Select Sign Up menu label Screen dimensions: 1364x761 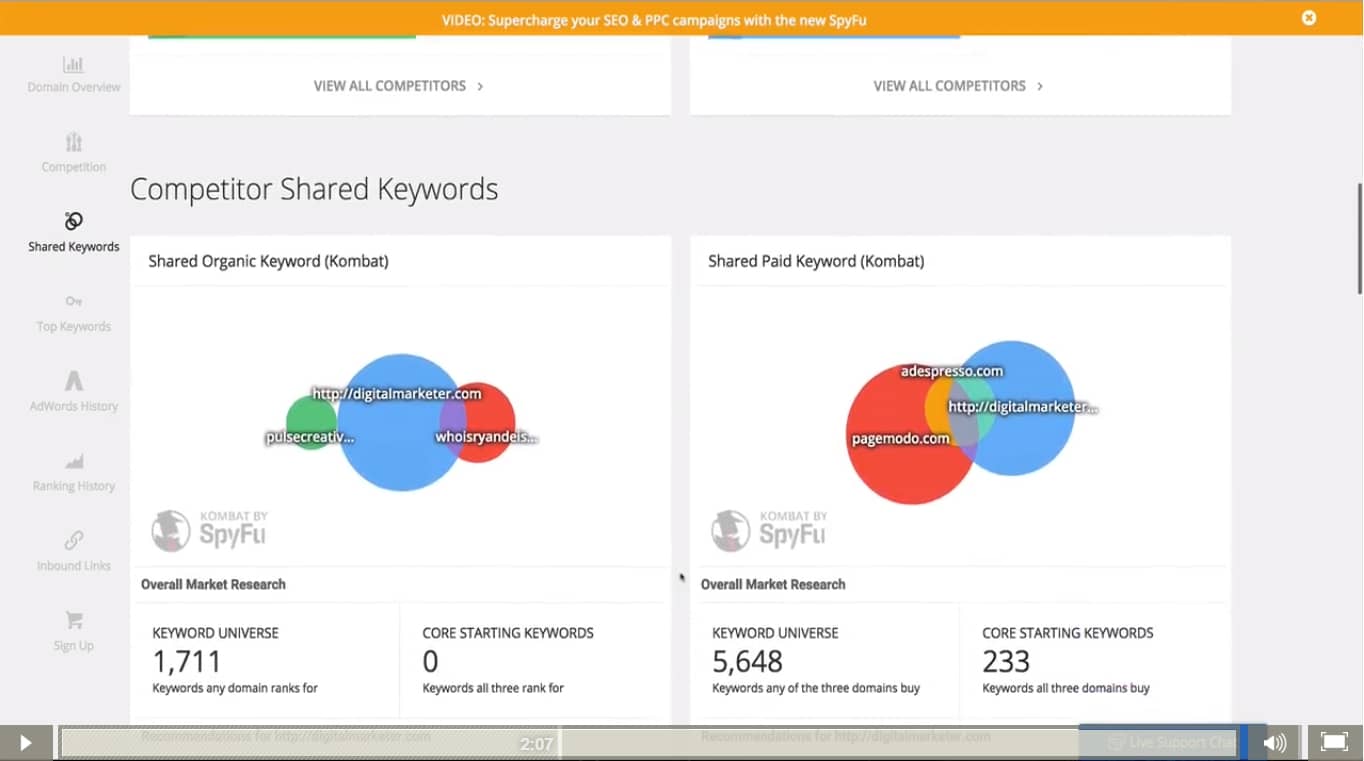74,646
